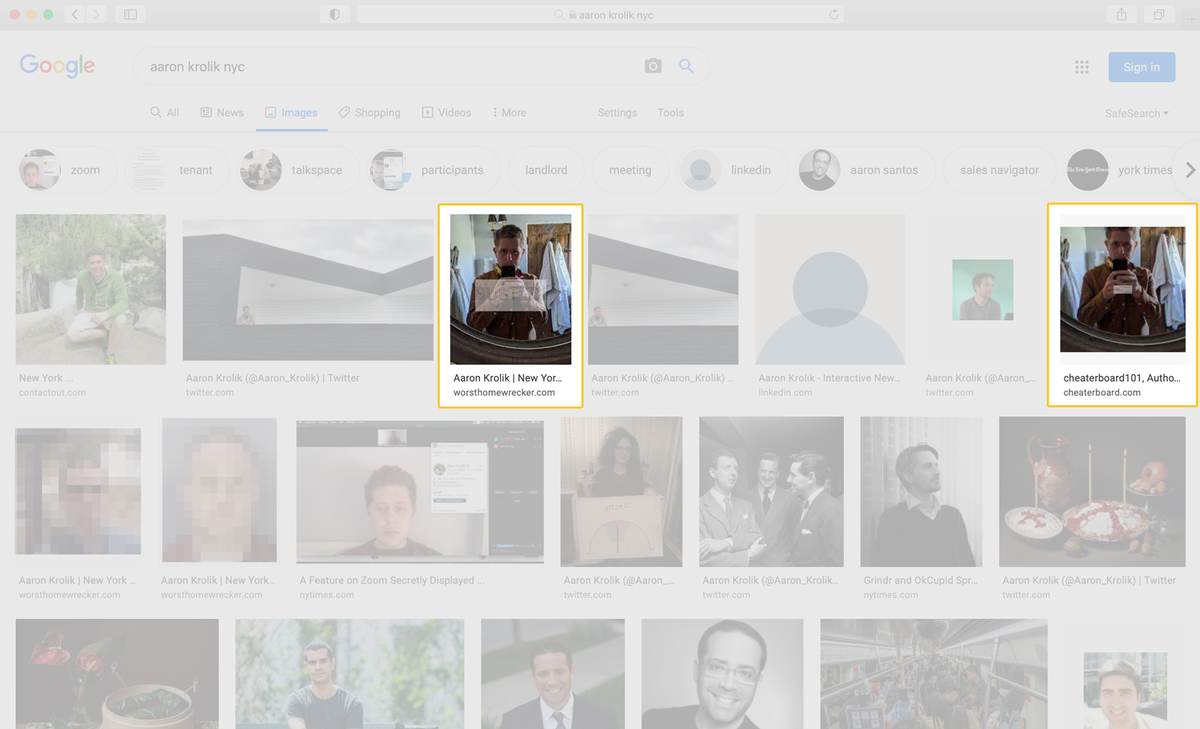Select the zoom suggestion chip

coord(67,170)
